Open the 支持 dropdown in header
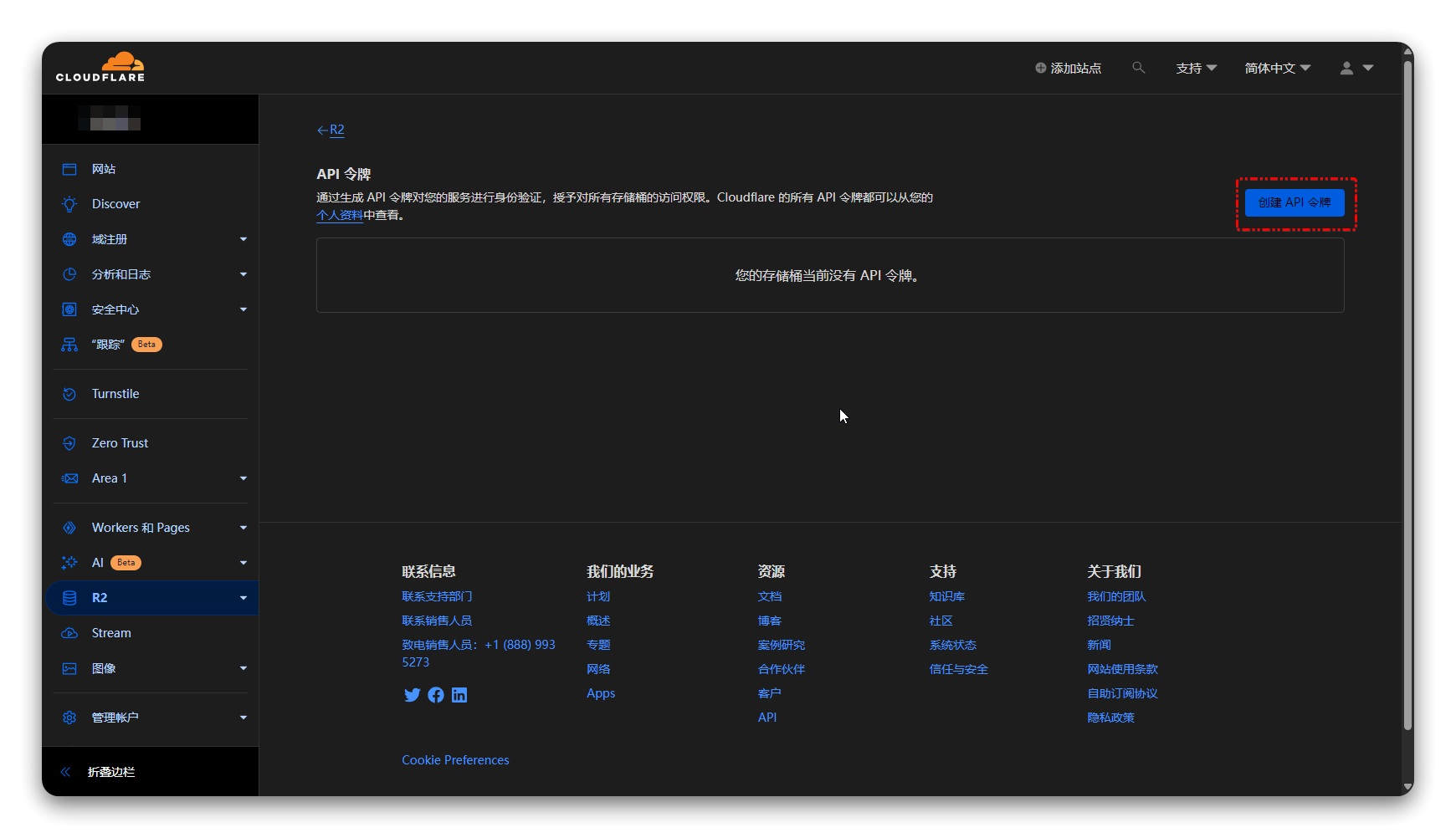Image resolution: width=1456 pixels, height=838 pixels. coord(1196,68)
